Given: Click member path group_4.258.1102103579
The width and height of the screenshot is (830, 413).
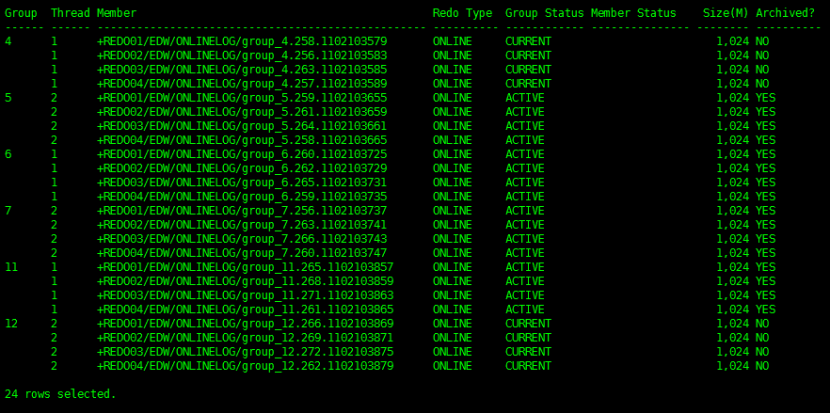Looking at the screenshot, I should tap(242, 41).
